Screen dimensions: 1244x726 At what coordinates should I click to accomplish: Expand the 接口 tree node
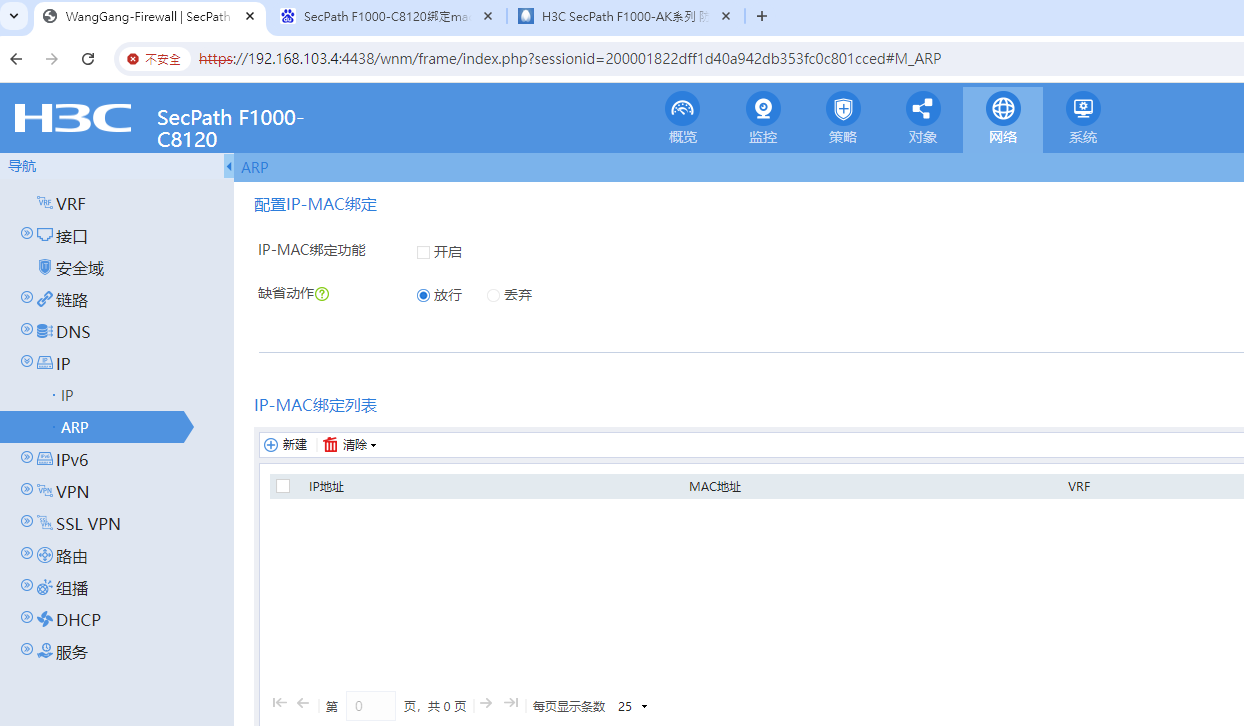(27, 233)
